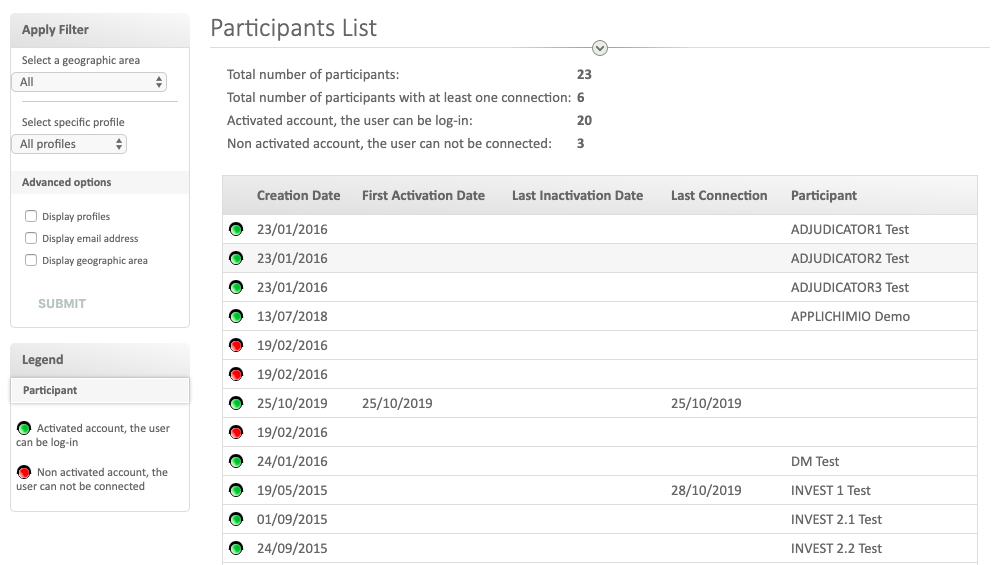Collapse the Participants List summary chevron

[x=600, y=48]
